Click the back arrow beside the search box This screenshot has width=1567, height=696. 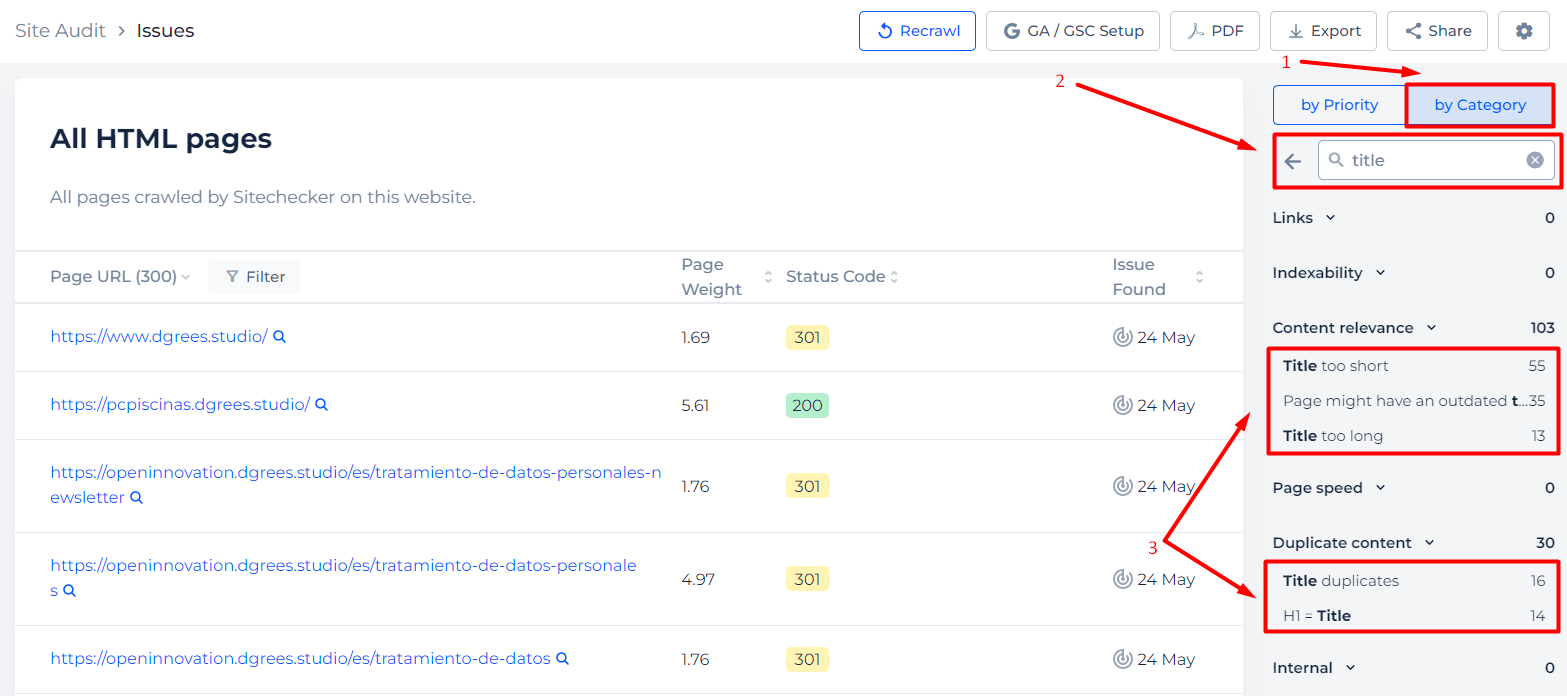[1293, 161]
